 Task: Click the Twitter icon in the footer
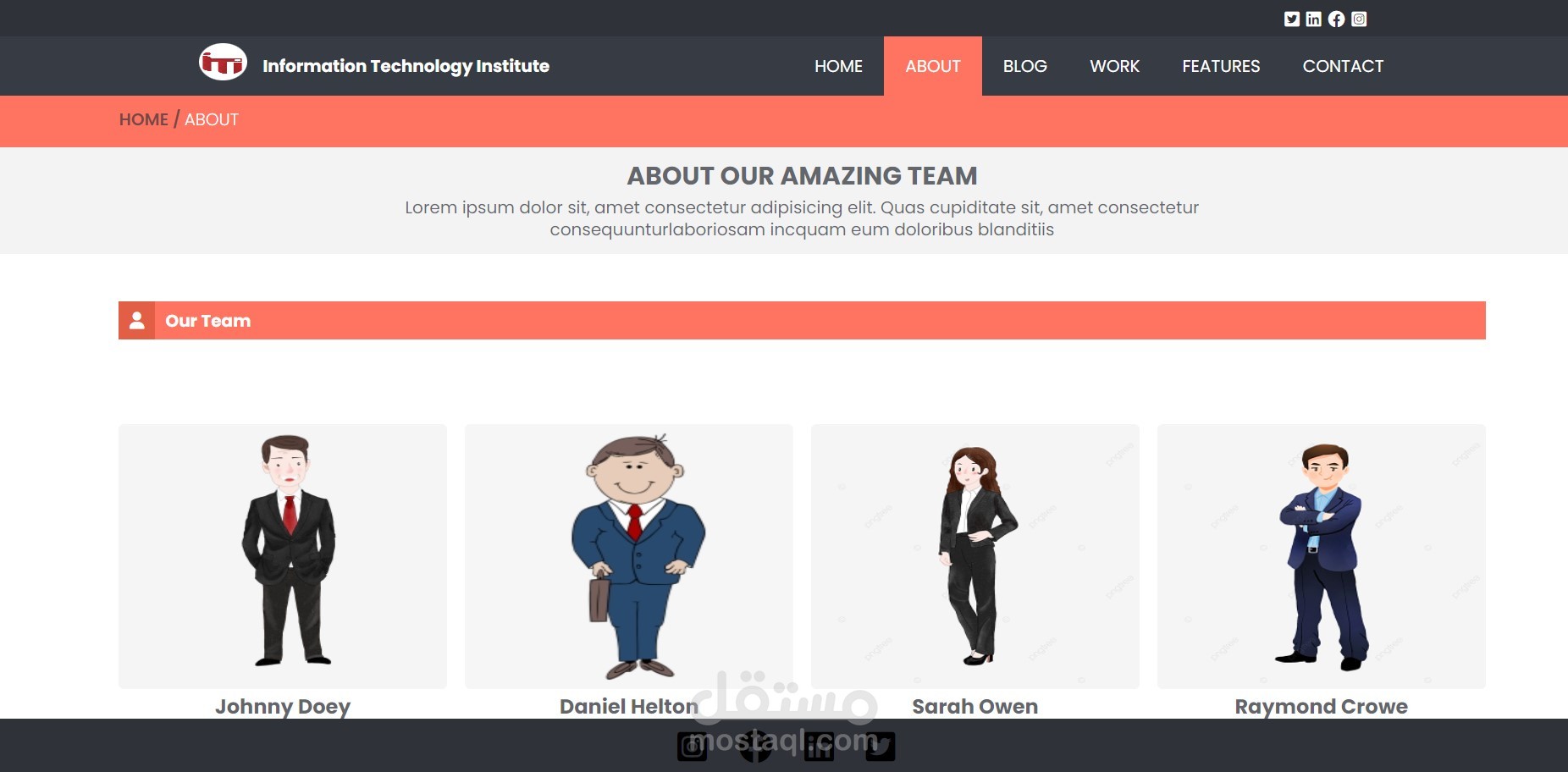tap(882, 747)
